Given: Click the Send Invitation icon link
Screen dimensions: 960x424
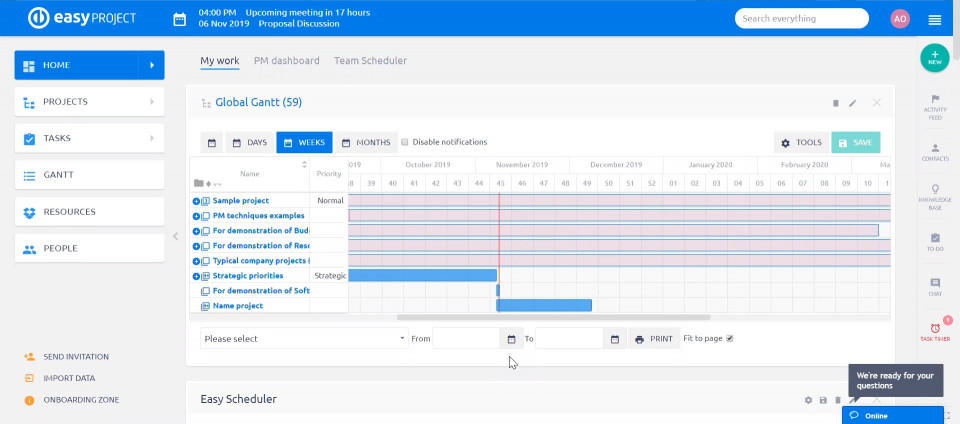Looking at the screenshot, I should tap(29, 357).
